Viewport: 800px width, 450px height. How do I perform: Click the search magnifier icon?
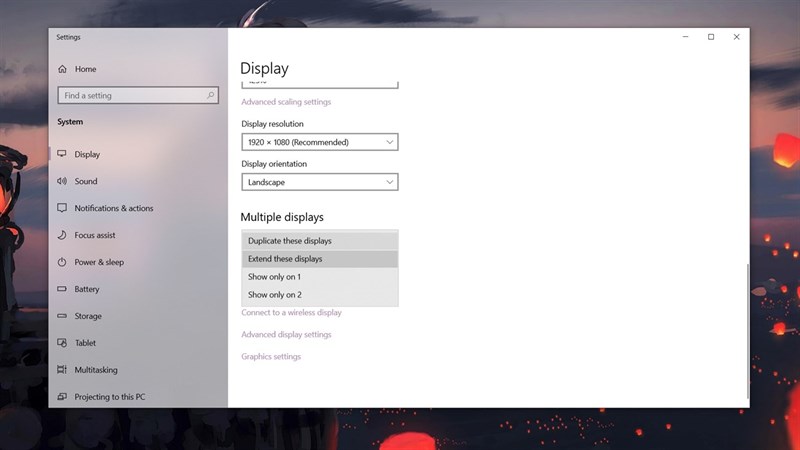[210, 95]
